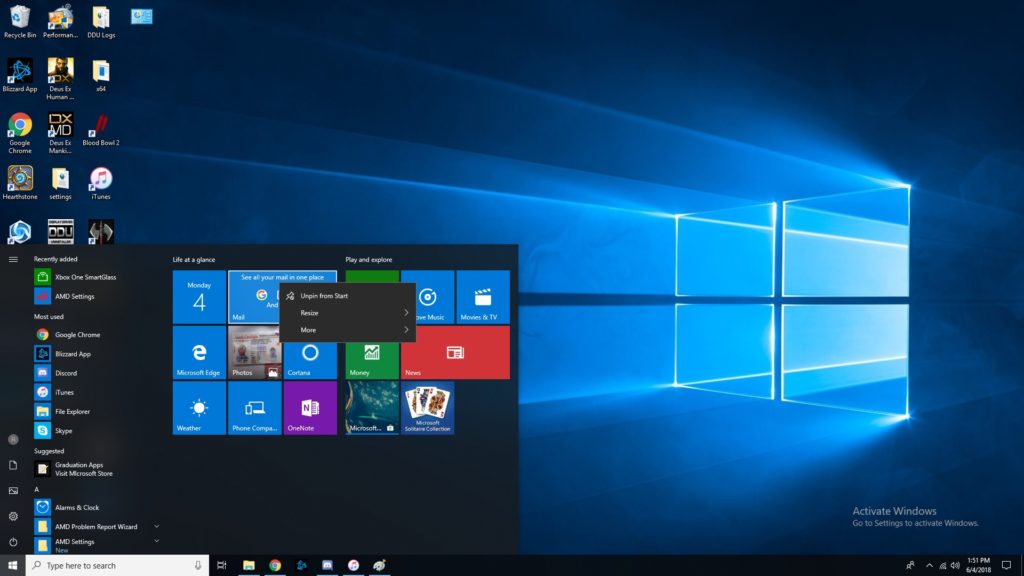Launch the OneNote tile
Viewport: 1024px width, 576px height.
[x=310, y=408]
